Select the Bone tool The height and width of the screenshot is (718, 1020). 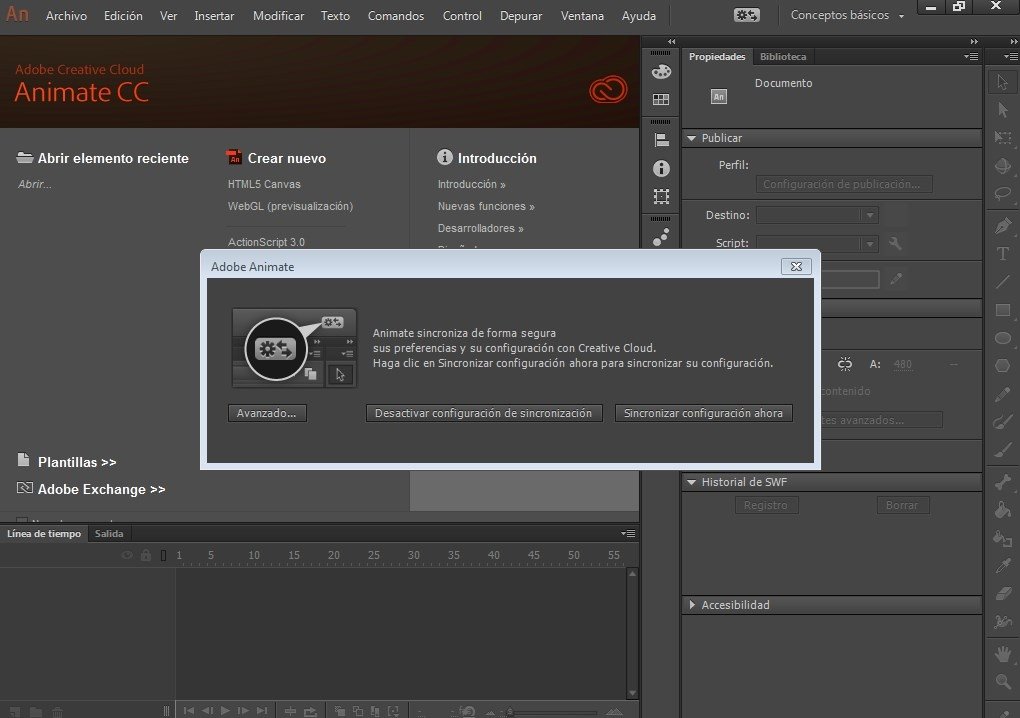(1002, 481)
